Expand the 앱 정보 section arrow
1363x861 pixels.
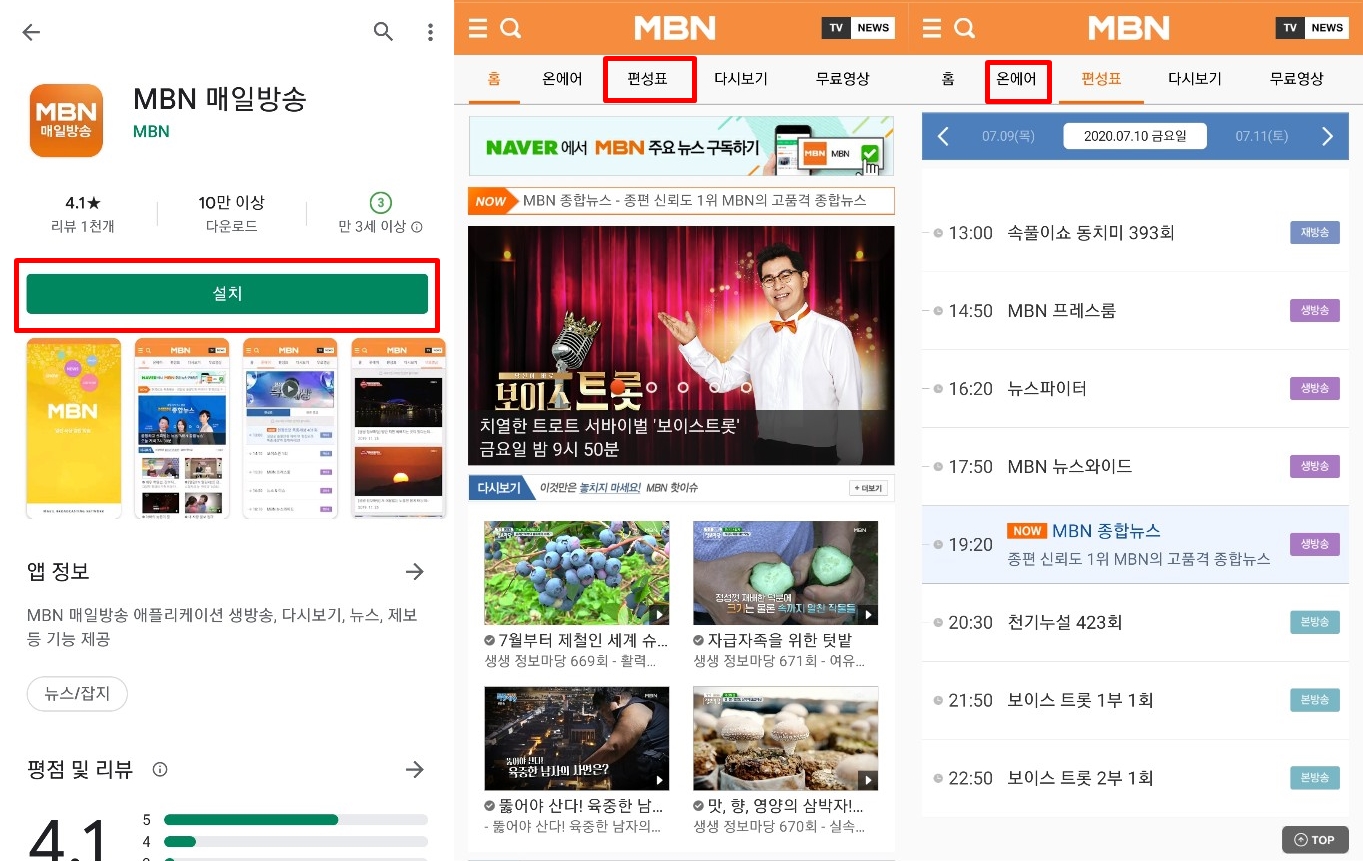(x=414, y=571)
